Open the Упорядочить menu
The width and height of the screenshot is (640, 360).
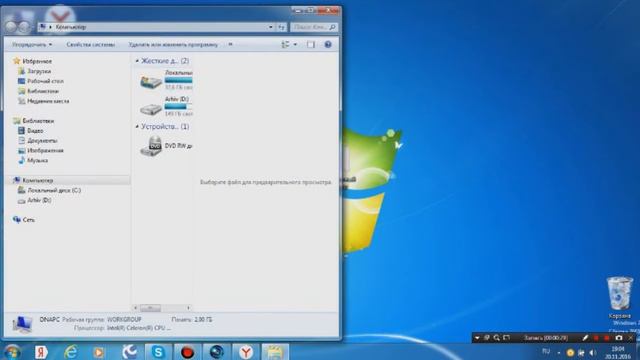point(32,44)
